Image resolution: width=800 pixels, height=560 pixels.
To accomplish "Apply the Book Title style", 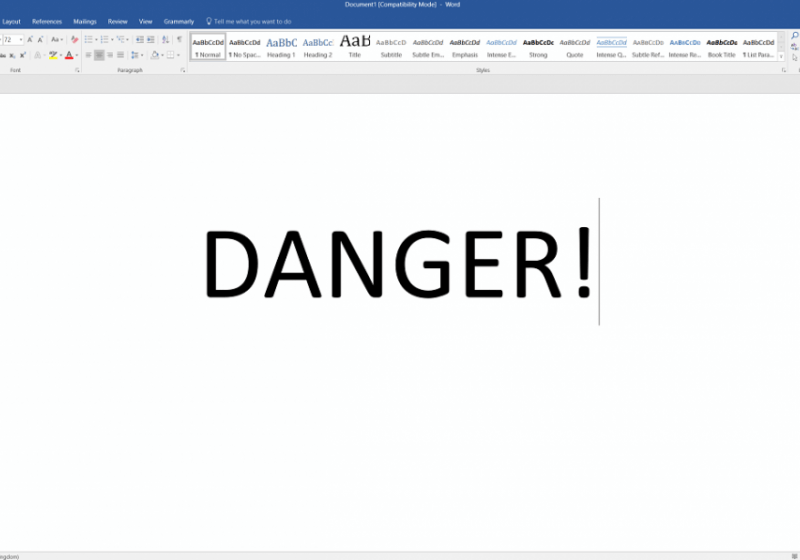I will coord(722,47).
